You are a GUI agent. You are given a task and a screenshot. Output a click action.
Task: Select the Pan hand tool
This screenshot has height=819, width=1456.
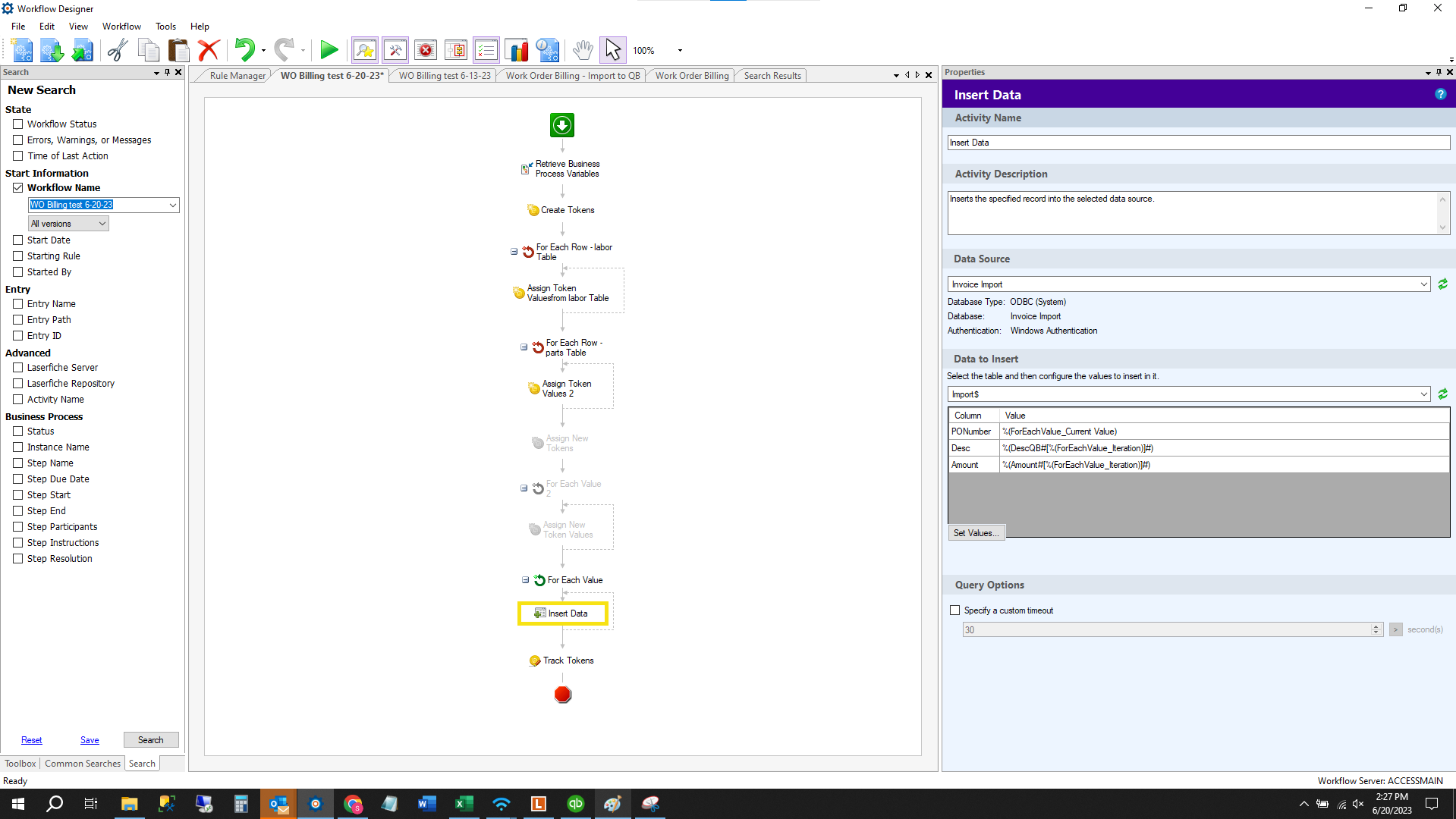[x=582, y=51]
